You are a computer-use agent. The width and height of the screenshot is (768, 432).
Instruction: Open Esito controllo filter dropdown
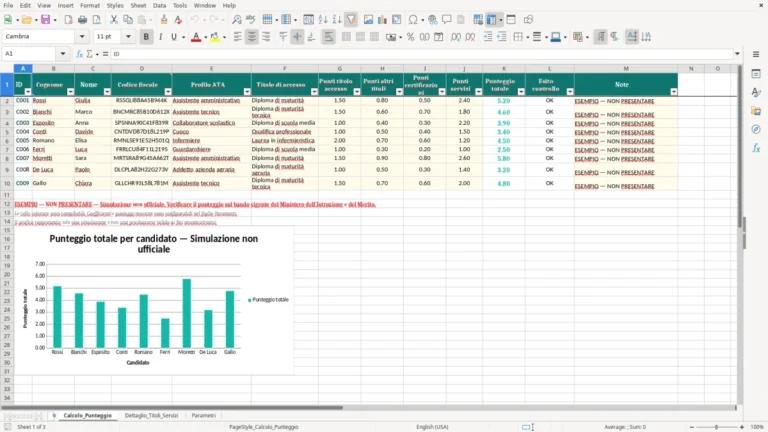[x=570, y=92]
